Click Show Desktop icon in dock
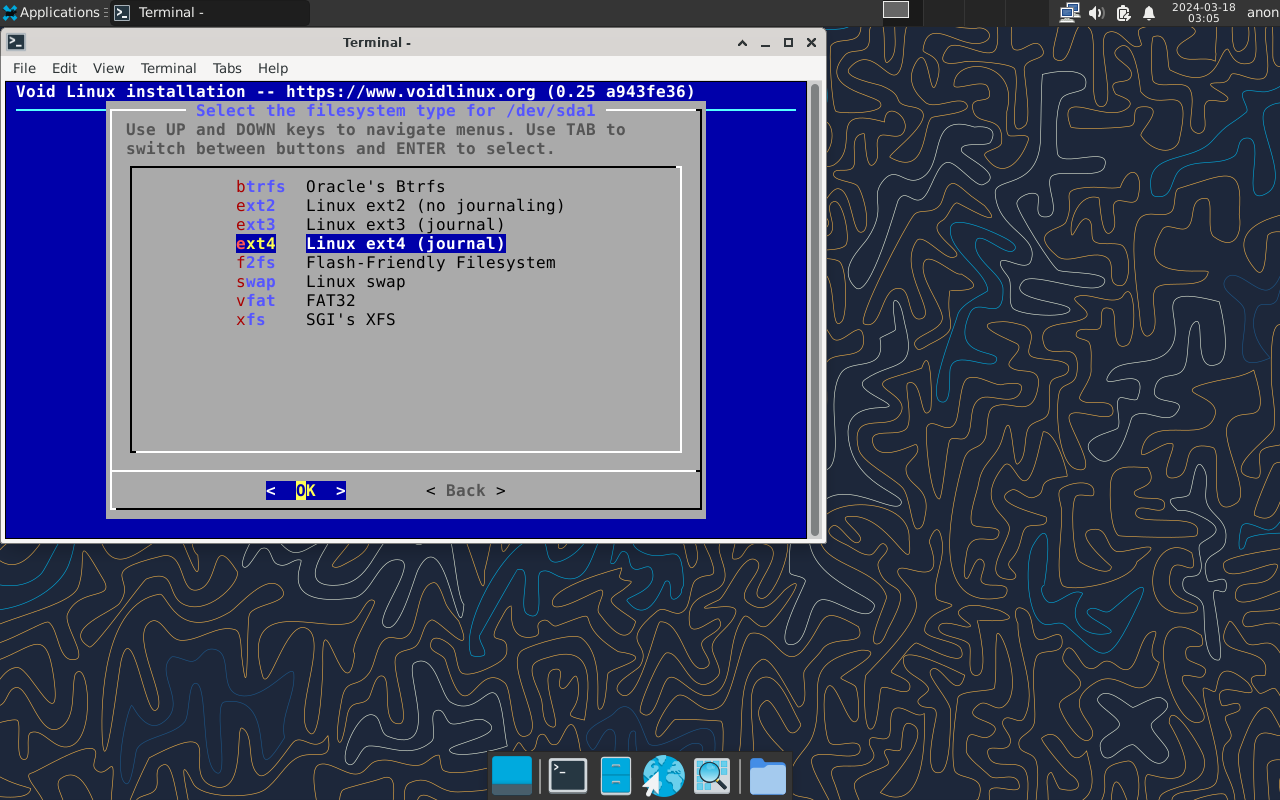The height and width of the screenshot is (800, 1280). click(512, 776)
